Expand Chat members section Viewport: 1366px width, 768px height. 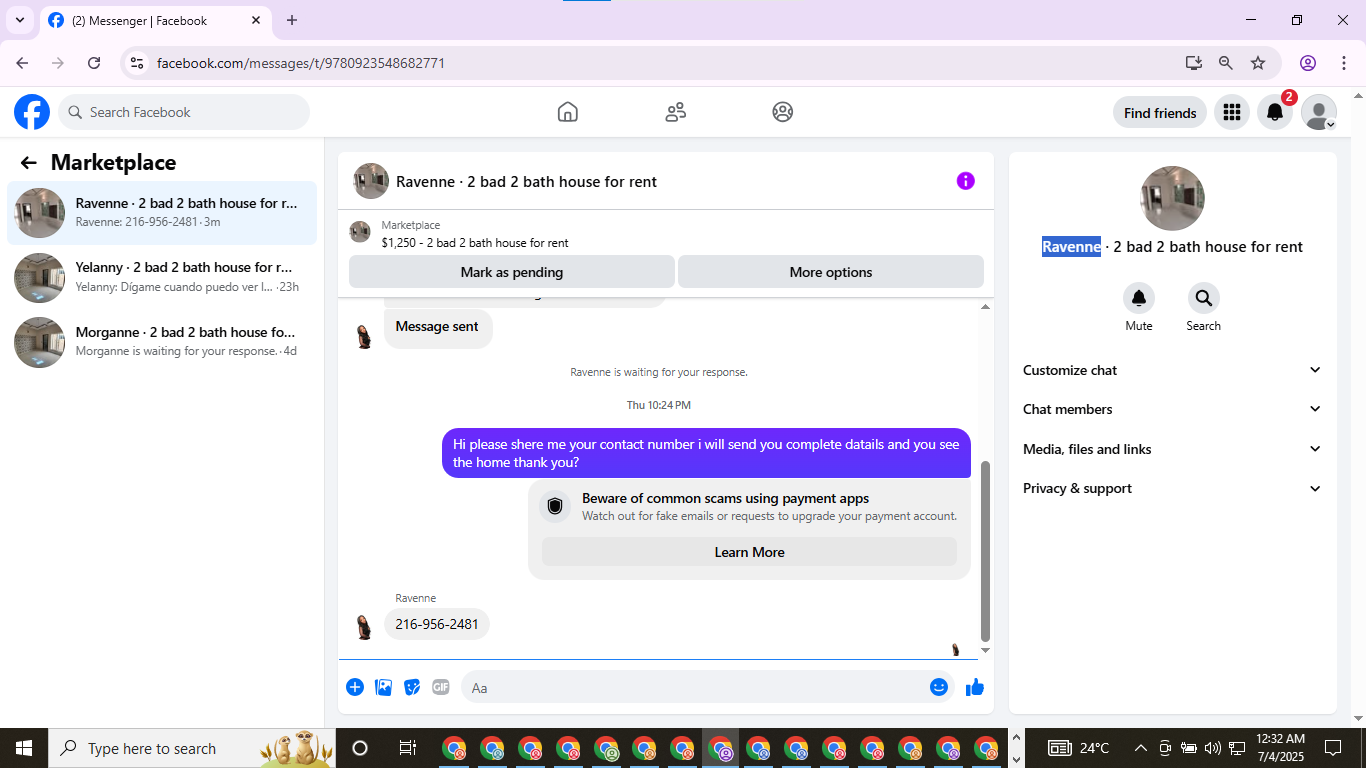click(1172, 409)
